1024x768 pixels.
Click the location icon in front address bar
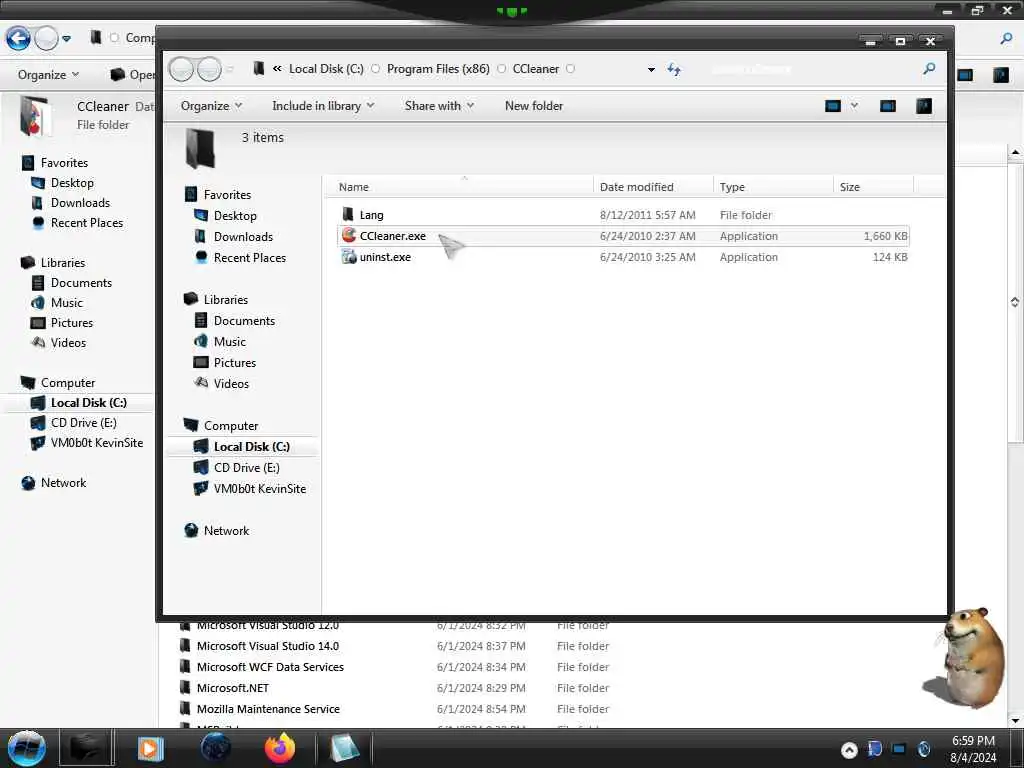click(x=259, y=69)
